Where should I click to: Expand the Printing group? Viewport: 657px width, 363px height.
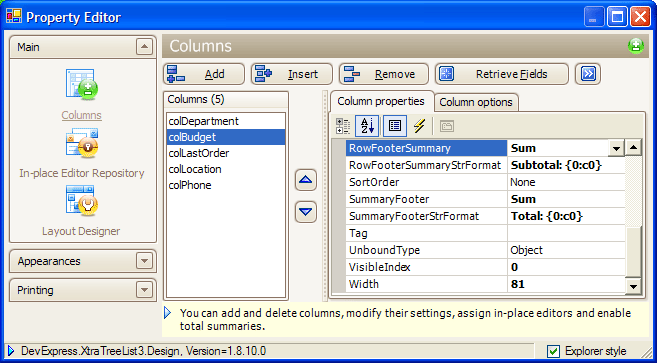(144, 290)
